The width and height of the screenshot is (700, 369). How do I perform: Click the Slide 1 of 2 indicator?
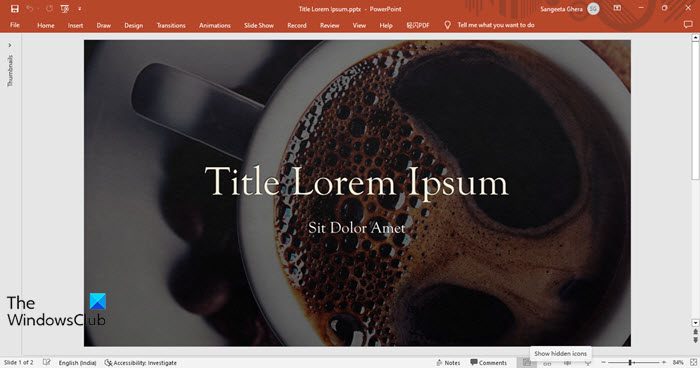[18, 363]
